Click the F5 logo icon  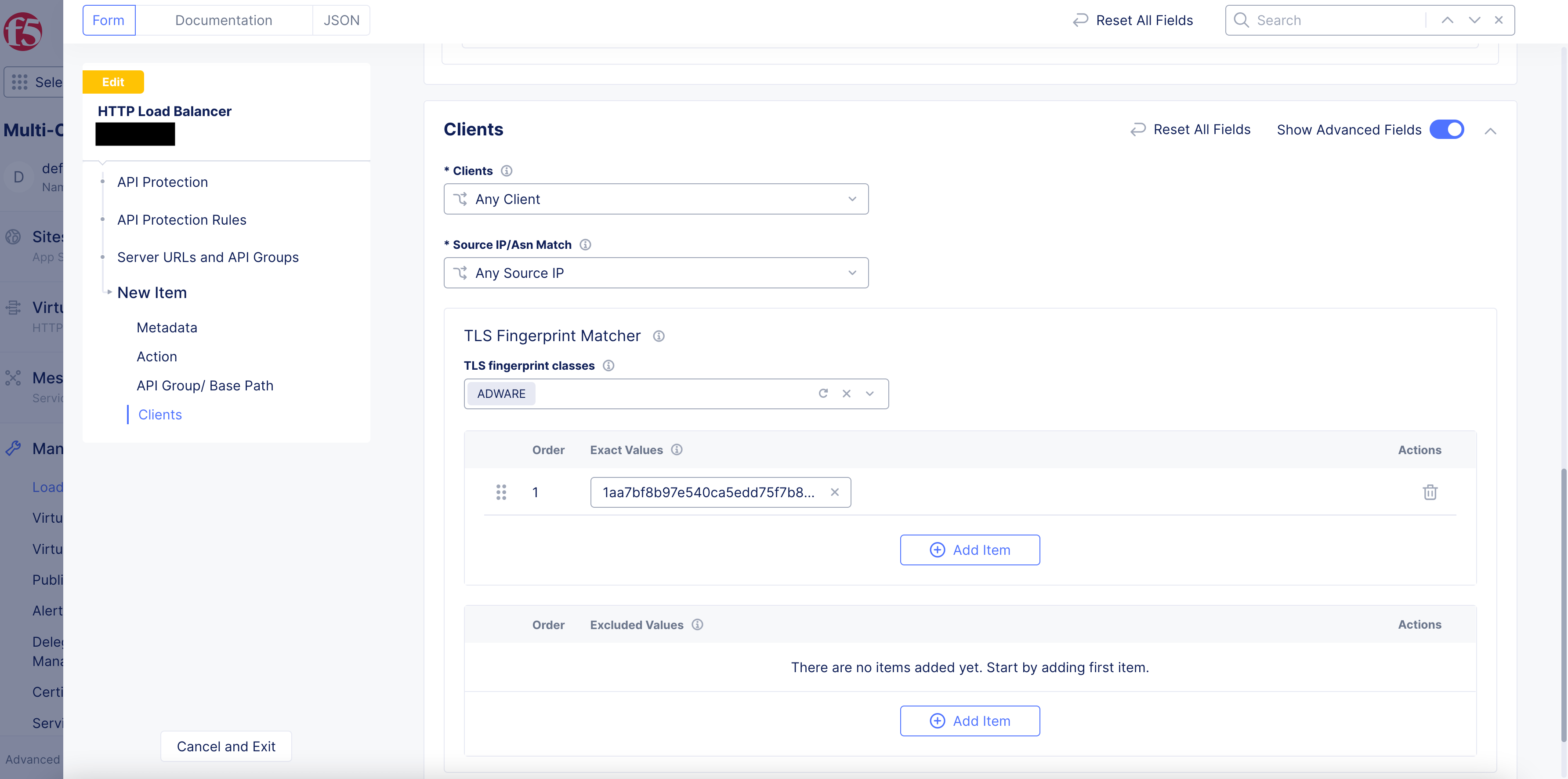(22, 32)
